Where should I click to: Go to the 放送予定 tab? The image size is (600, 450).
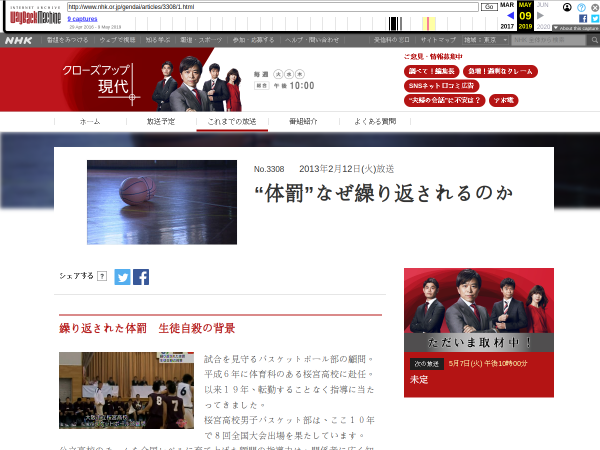tap(161, 122)
